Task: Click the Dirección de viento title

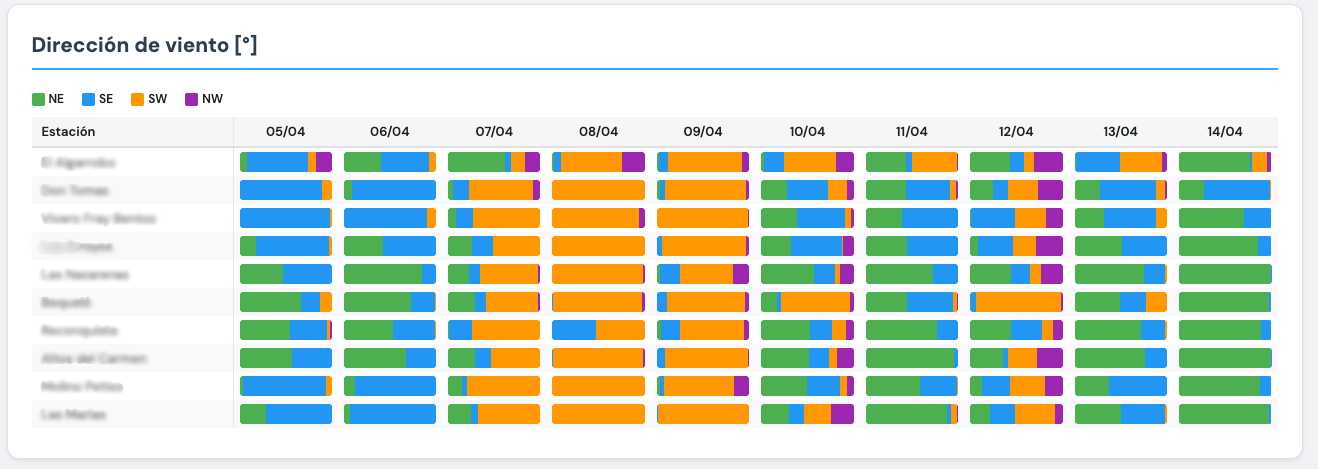Action: tap(145, 45)
